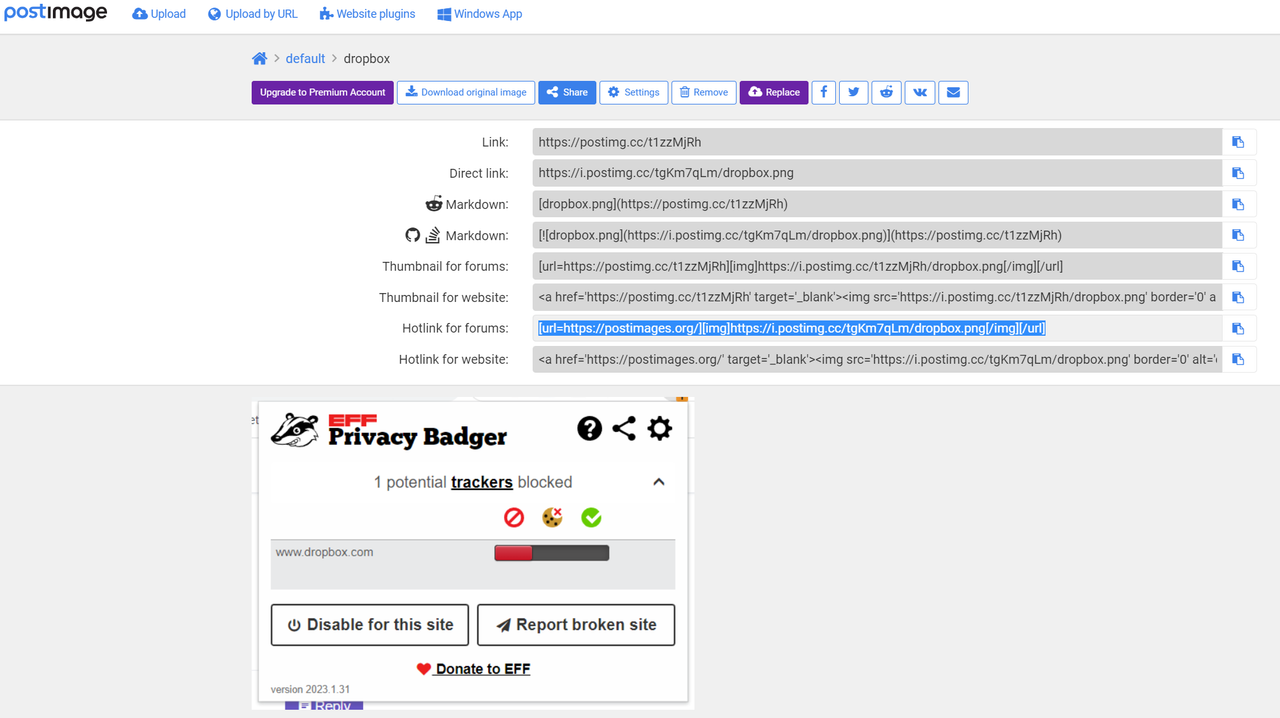Viewport: 1280px width, 718px height.
Task: Click the trackers link
Action: click(x=482, y=482)
